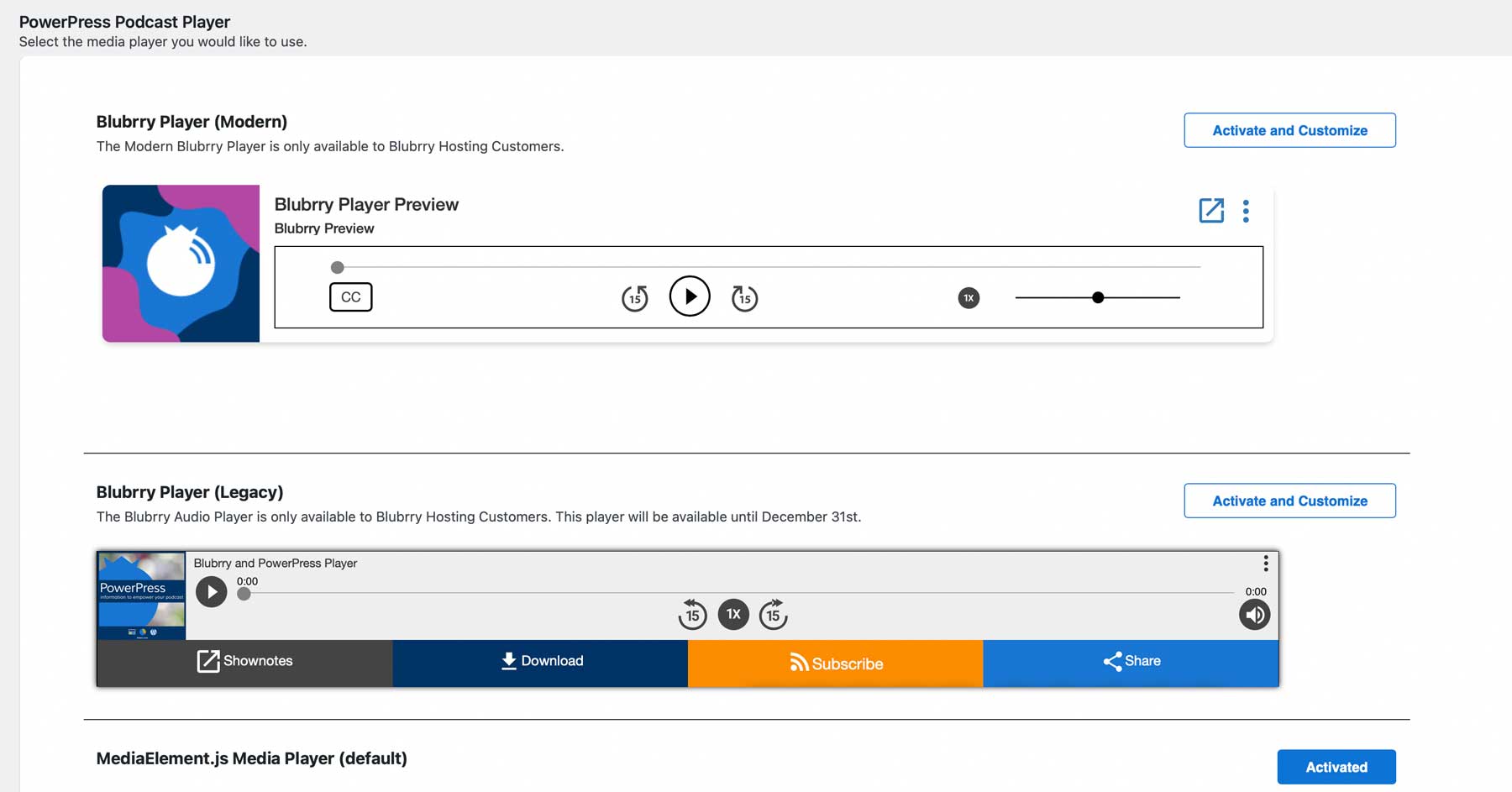Toggle 1X speed in Legacy player

click(733, 614)
